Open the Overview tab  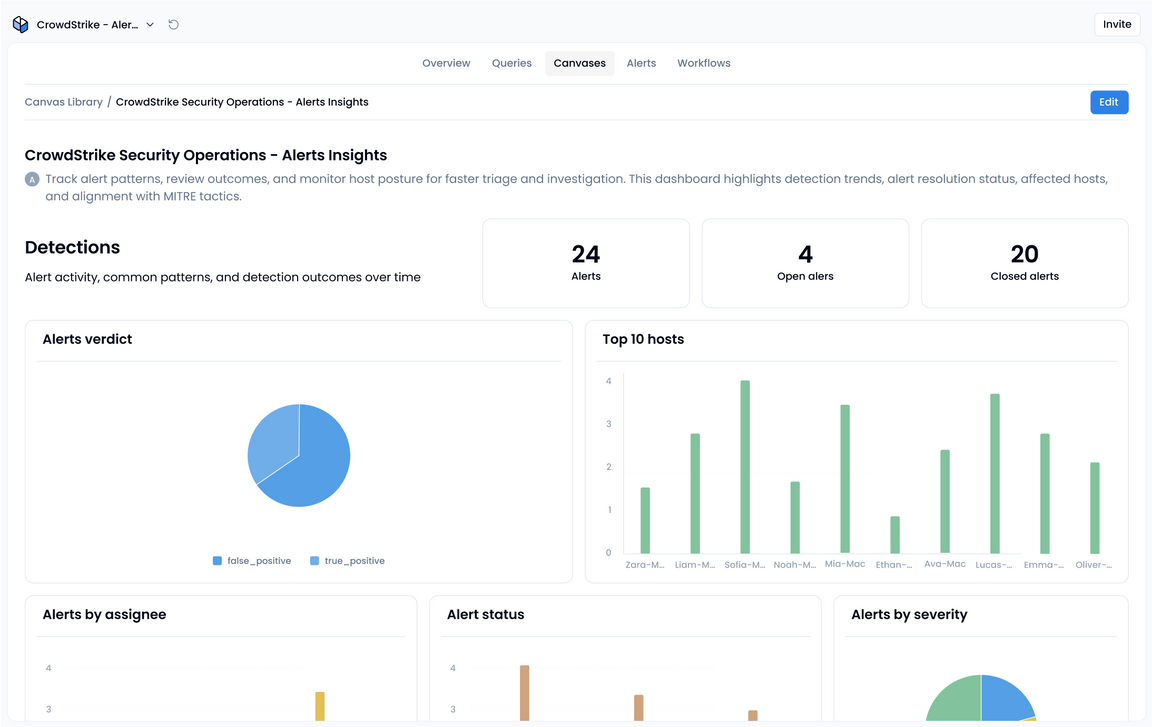(446, 63)
